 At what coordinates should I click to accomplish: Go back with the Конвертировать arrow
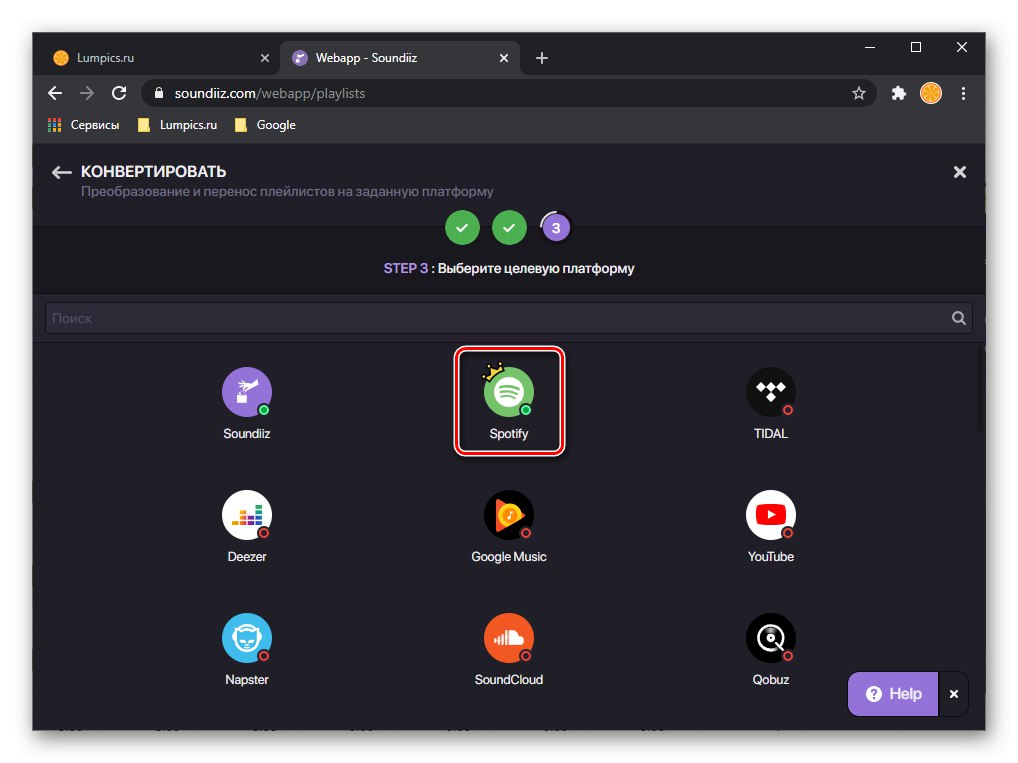point(62,172)
